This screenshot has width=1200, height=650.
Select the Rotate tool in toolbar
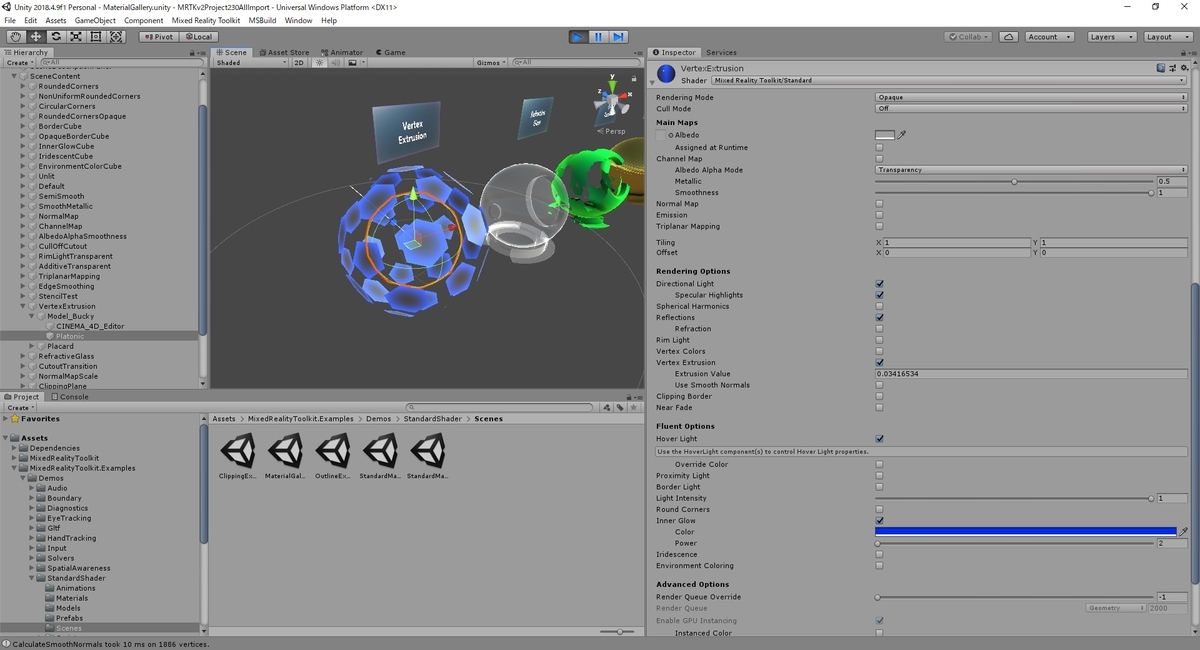[x=56, y=37]
